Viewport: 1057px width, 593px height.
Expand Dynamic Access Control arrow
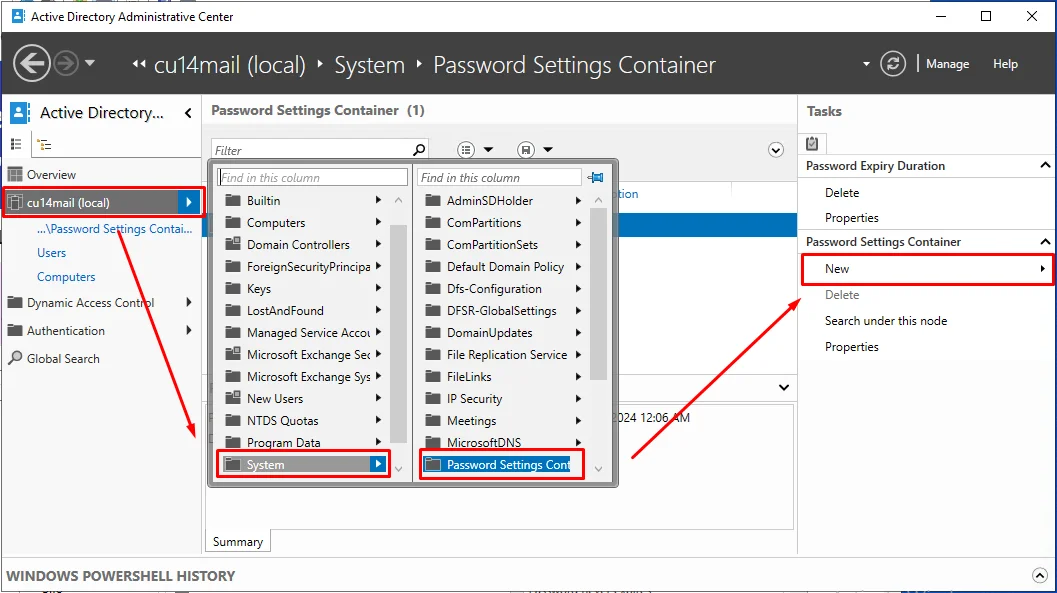pyautogui.click(x=189, y=303)
